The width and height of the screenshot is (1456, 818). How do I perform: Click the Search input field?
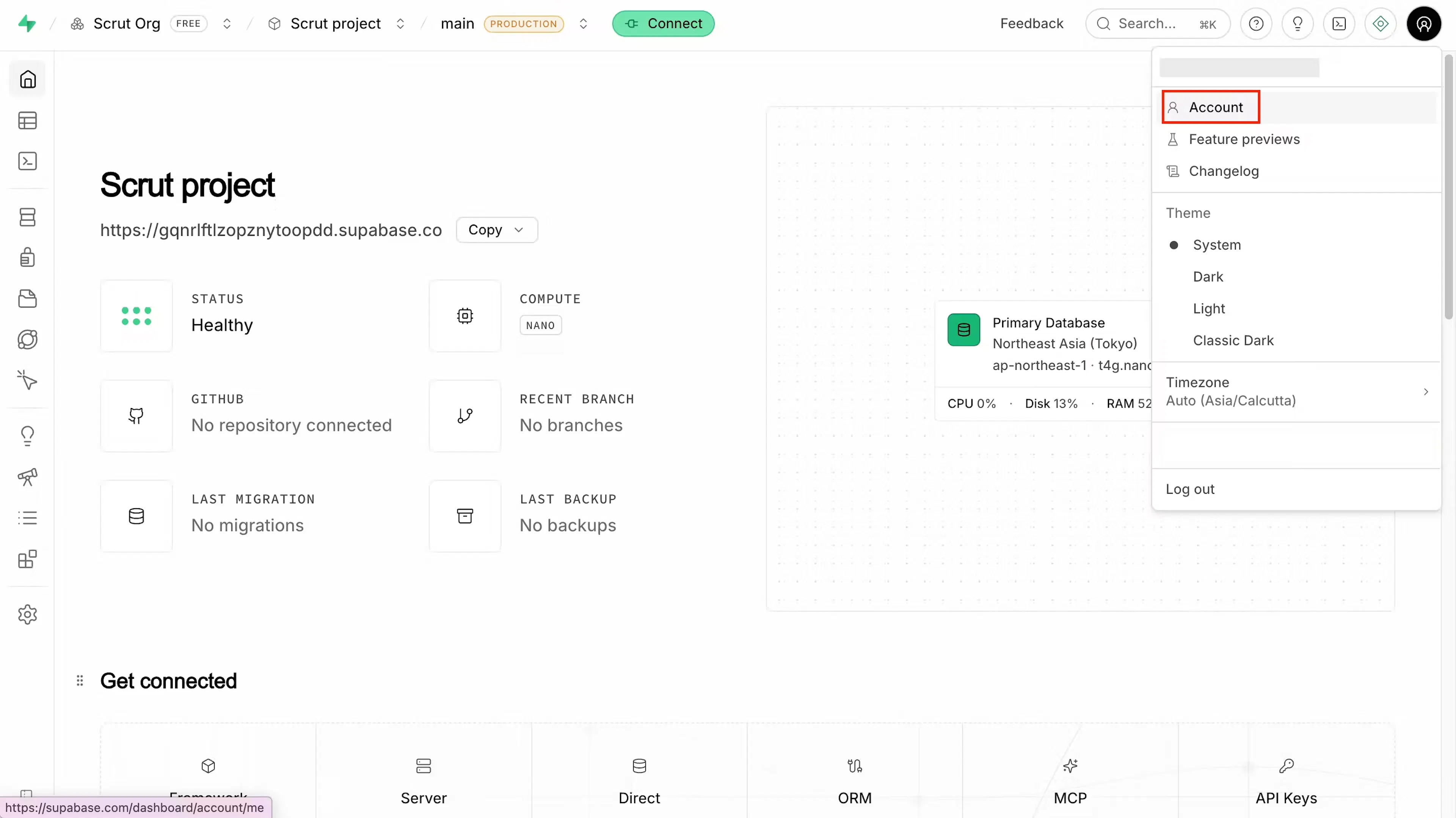[x=1157, y=24]
